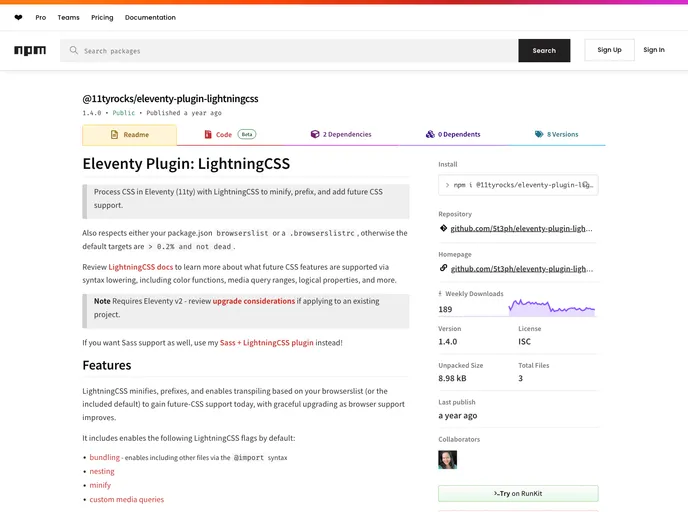The image size is (688, 512).
Task: Click the Readme file icon
Action: pyautogui.click(x=115, y=135)
